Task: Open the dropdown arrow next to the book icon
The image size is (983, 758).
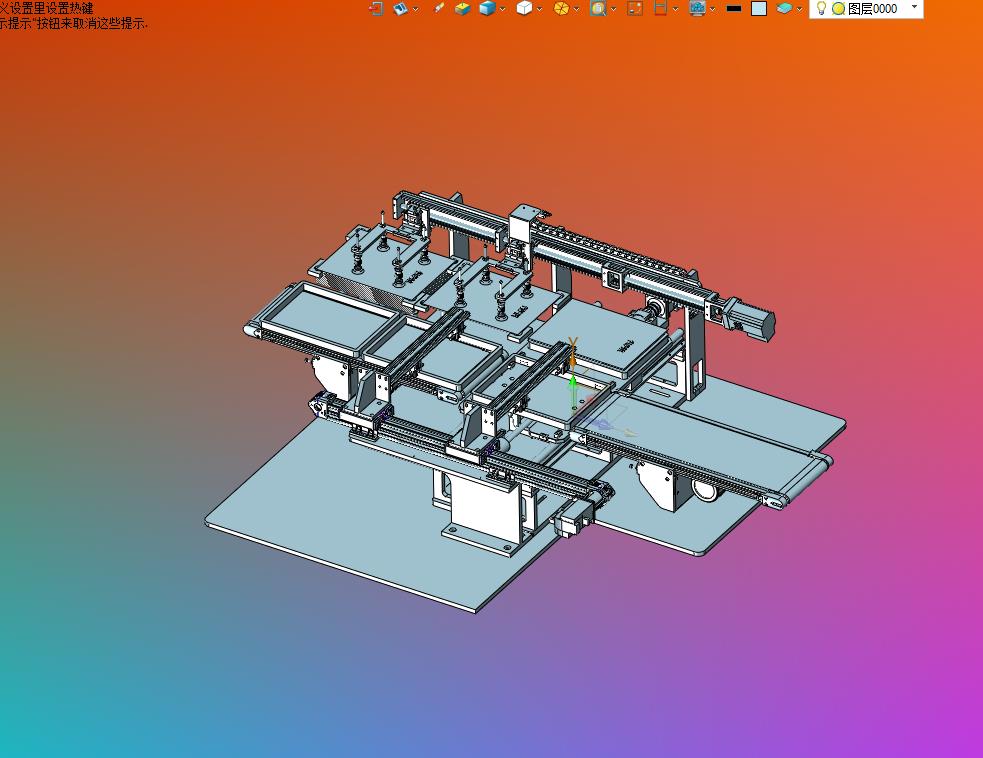Action: [416, 9]
